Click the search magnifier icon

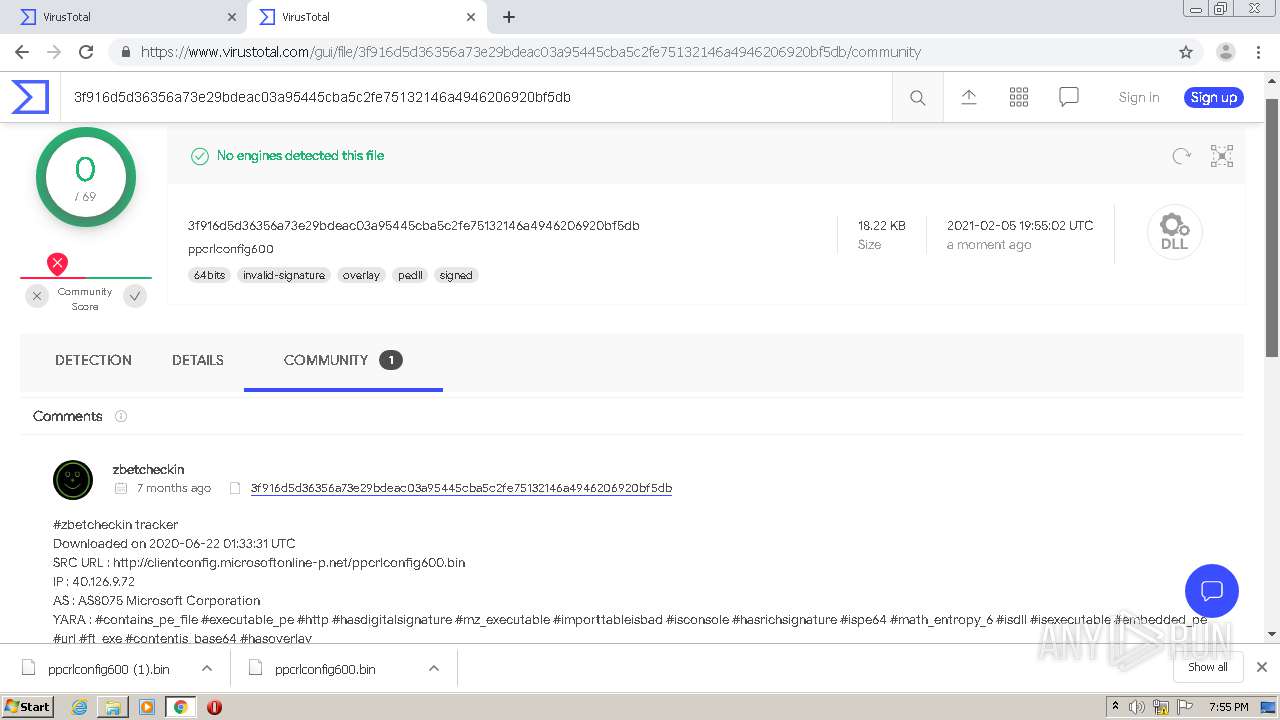(x=917, y=97)
